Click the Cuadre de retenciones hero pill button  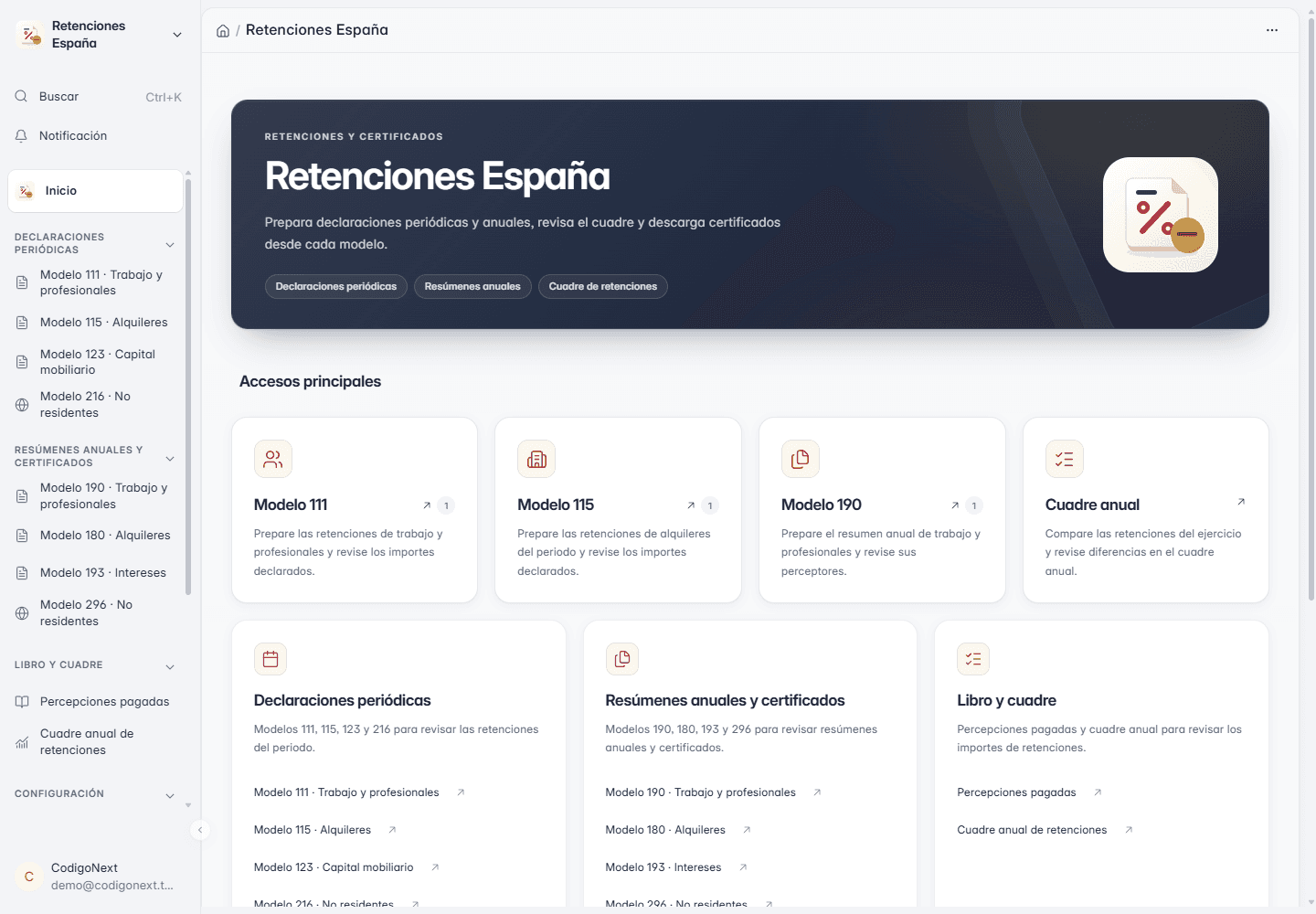click(603, 287)
